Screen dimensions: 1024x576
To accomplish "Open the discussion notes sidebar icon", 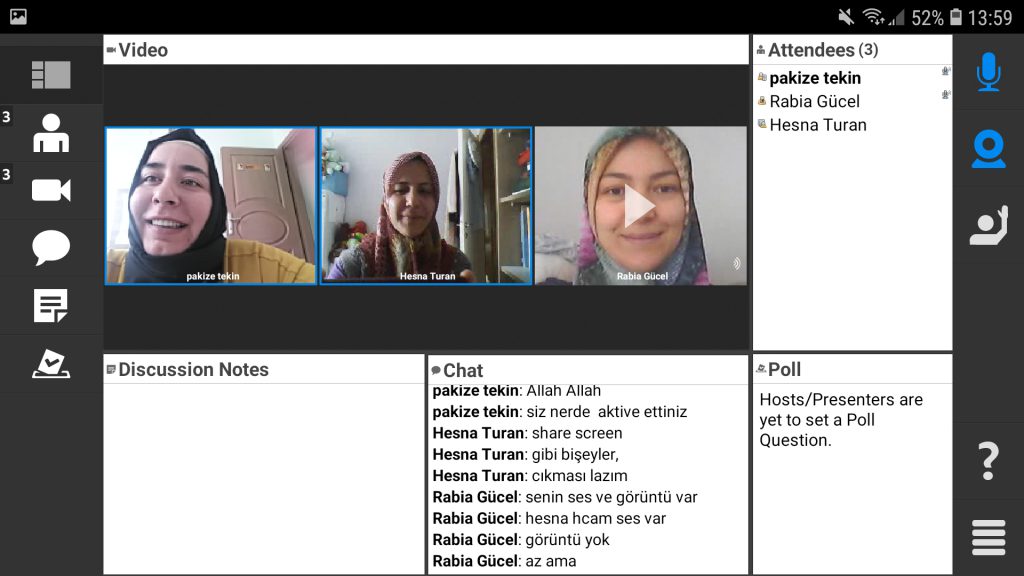I will click(51, 305).
